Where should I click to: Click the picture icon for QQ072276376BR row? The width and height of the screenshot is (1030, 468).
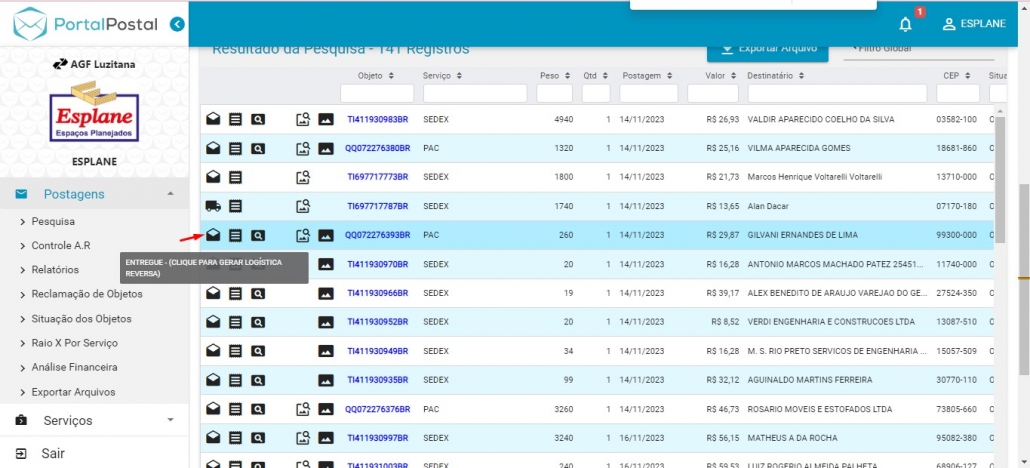tap(326, 410)
